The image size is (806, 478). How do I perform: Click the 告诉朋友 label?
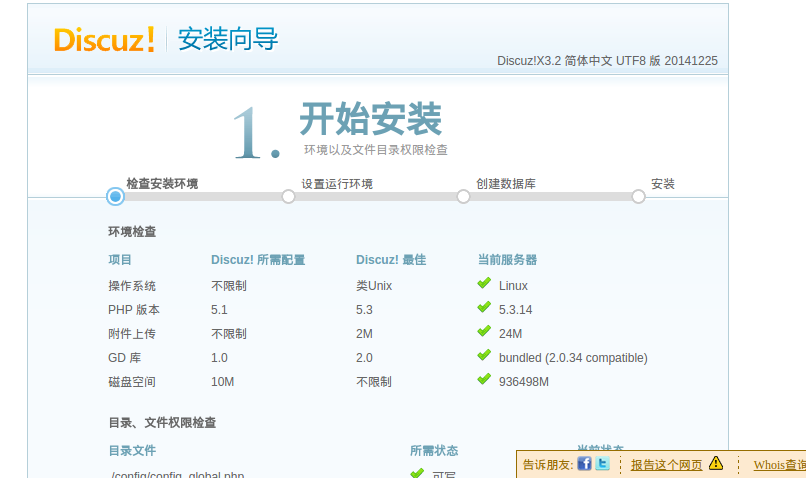(548, 465)
